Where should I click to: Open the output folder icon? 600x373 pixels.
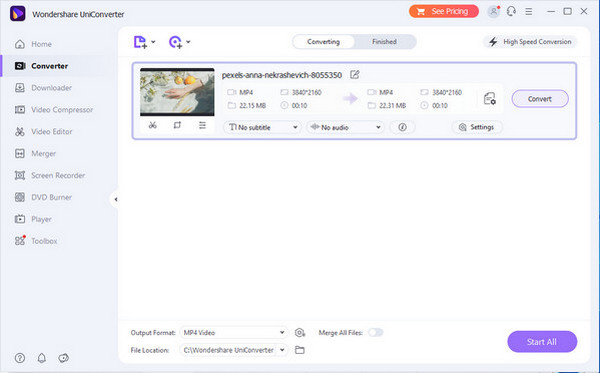pyautogui.click(x=300, y=350)
